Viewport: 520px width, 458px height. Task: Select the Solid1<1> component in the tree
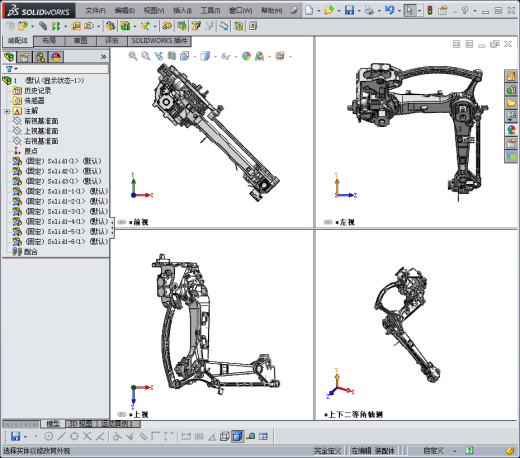click(x=57, y=161)
